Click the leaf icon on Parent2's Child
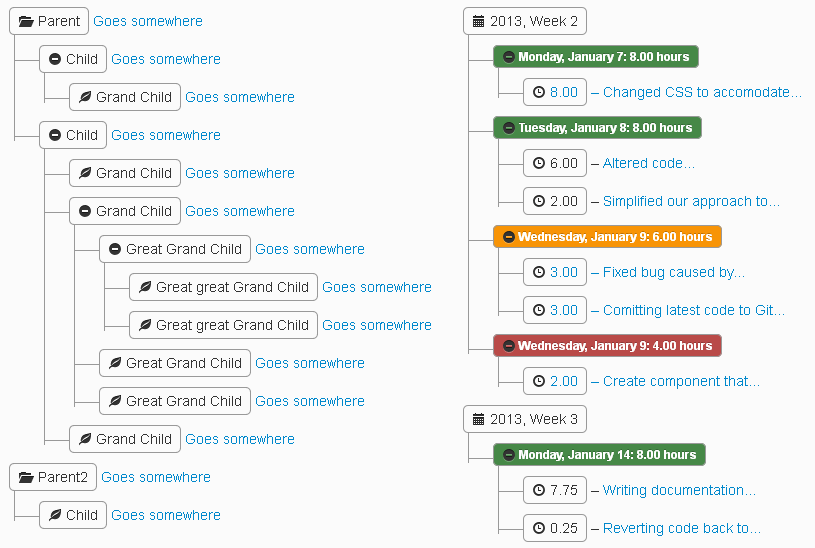Screen dimensions: 815x548 click(x=55, y=515)
